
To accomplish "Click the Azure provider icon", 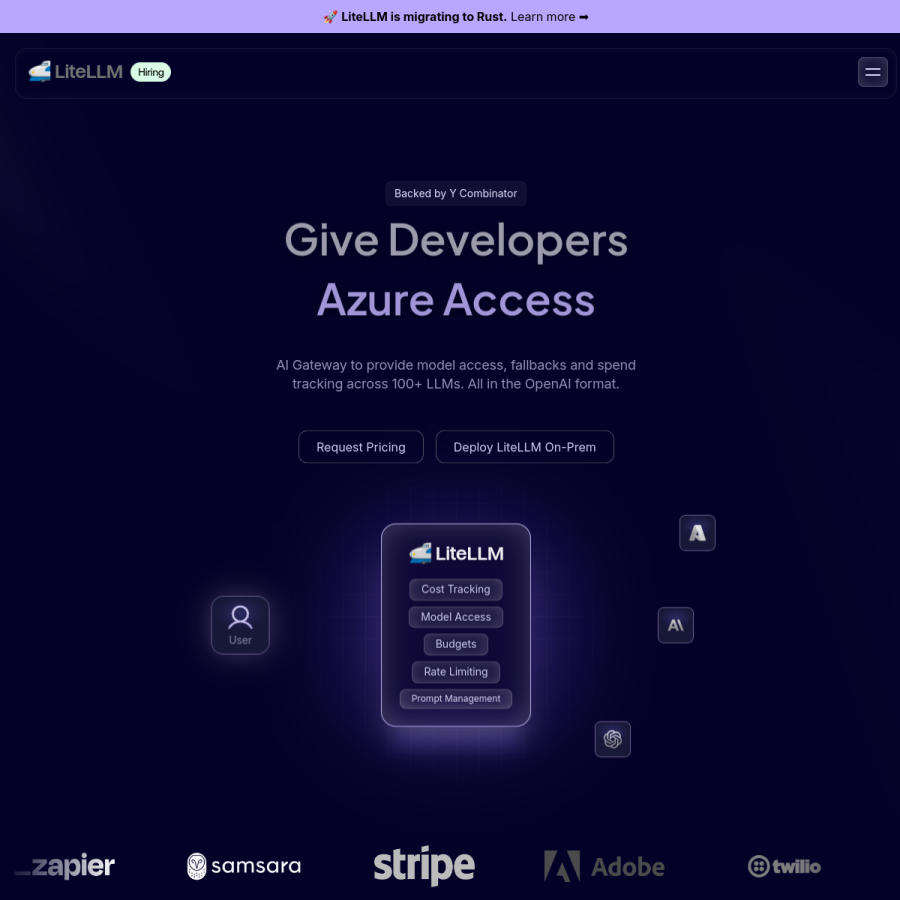I will [697, 533].
